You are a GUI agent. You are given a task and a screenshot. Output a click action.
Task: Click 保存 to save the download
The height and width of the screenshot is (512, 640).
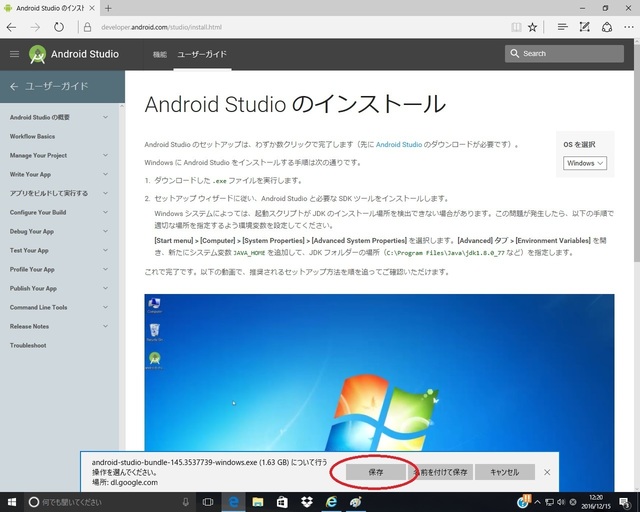(x=376, y=472)
